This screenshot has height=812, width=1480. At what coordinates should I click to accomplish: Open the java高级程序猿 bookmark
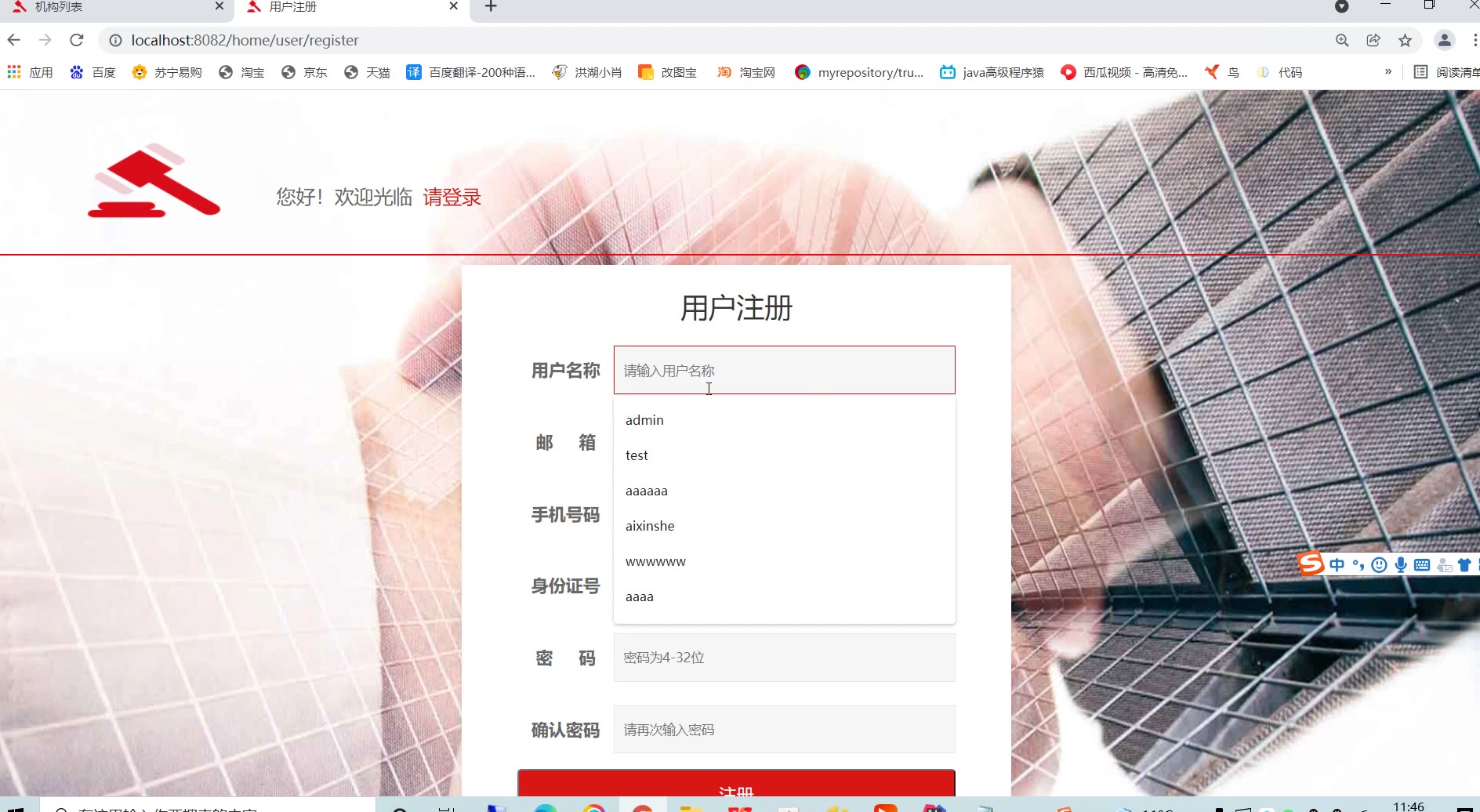tap(992, 72)
